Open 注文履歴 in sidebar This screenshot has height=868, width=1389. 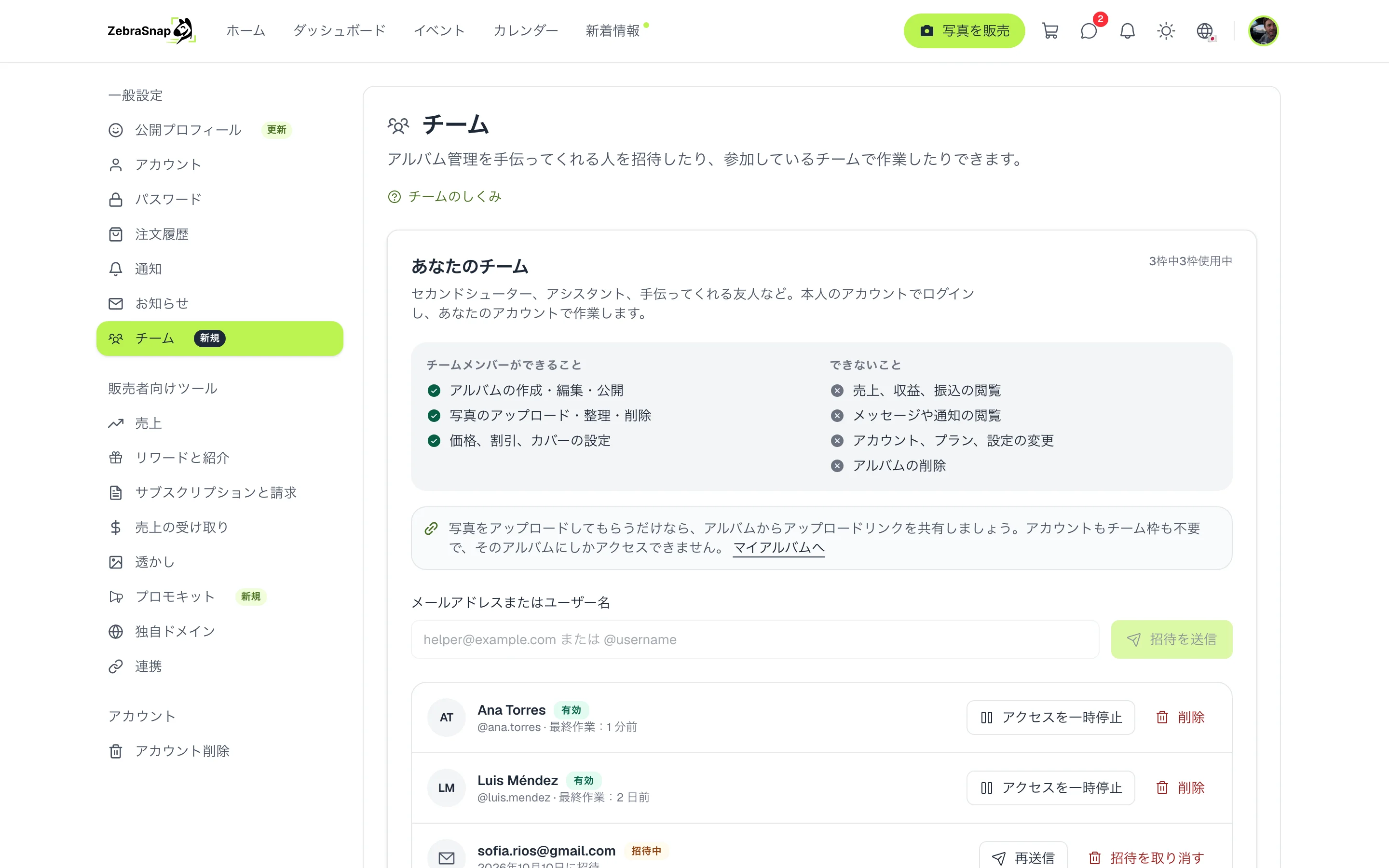click(220, 234)
